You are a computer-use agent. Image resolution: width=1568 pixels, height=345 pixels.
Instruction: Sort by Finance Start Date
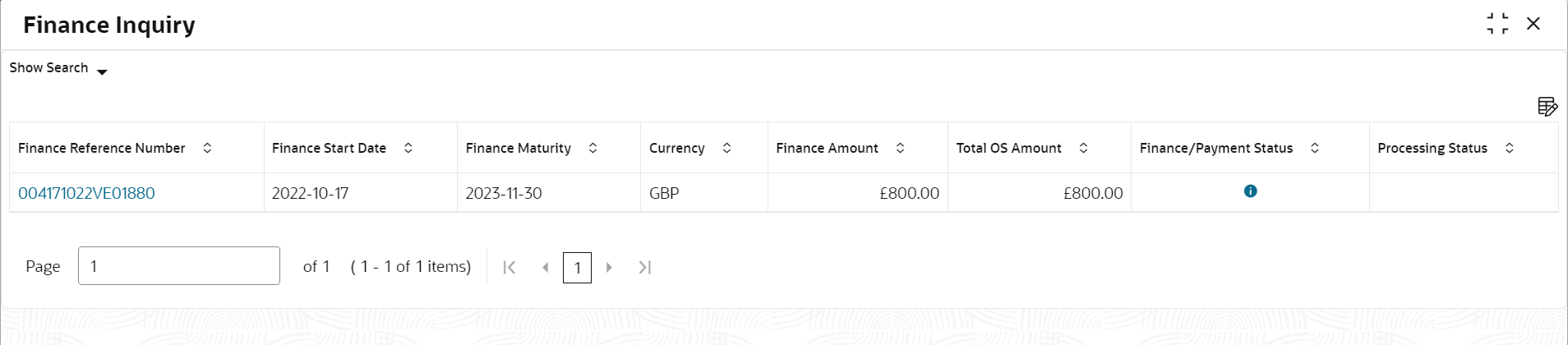pyautogui.click(x=408, y=148)
